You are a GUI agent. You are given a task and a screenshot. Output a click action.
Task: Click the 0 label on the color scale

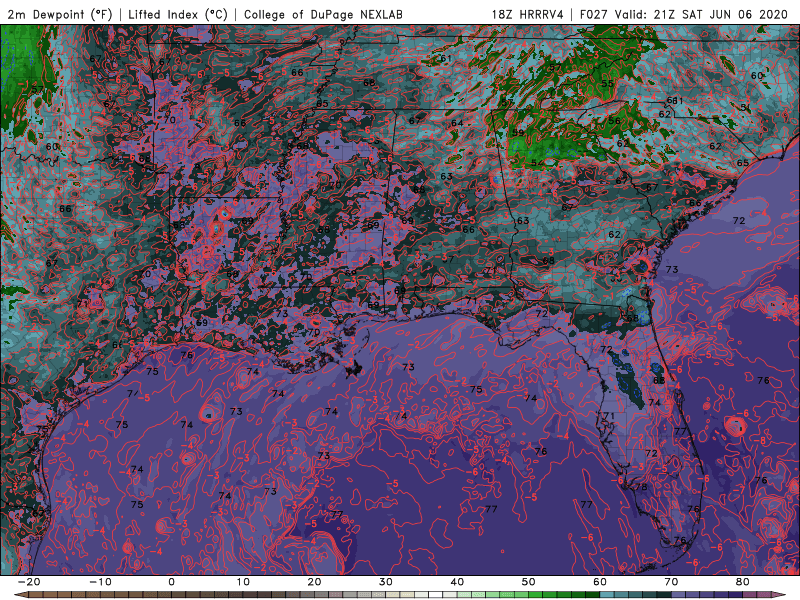pos(171,582)
